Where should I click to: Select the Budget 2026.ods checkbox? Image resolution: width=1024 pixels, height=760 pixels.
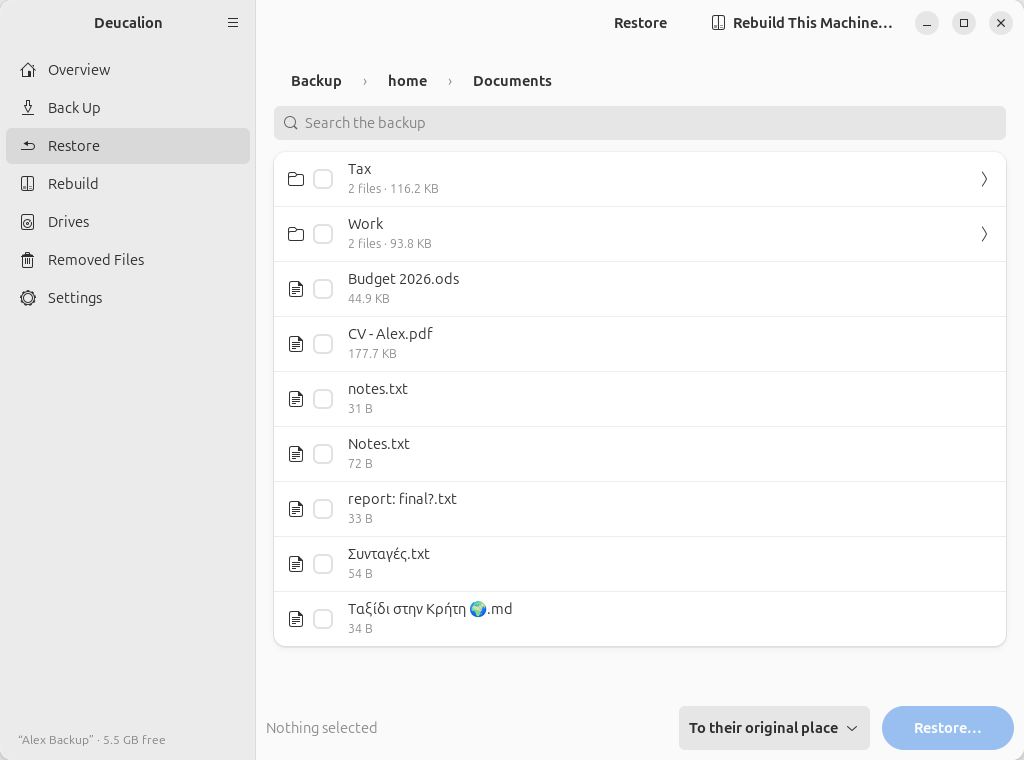click(x=323, y=289)
